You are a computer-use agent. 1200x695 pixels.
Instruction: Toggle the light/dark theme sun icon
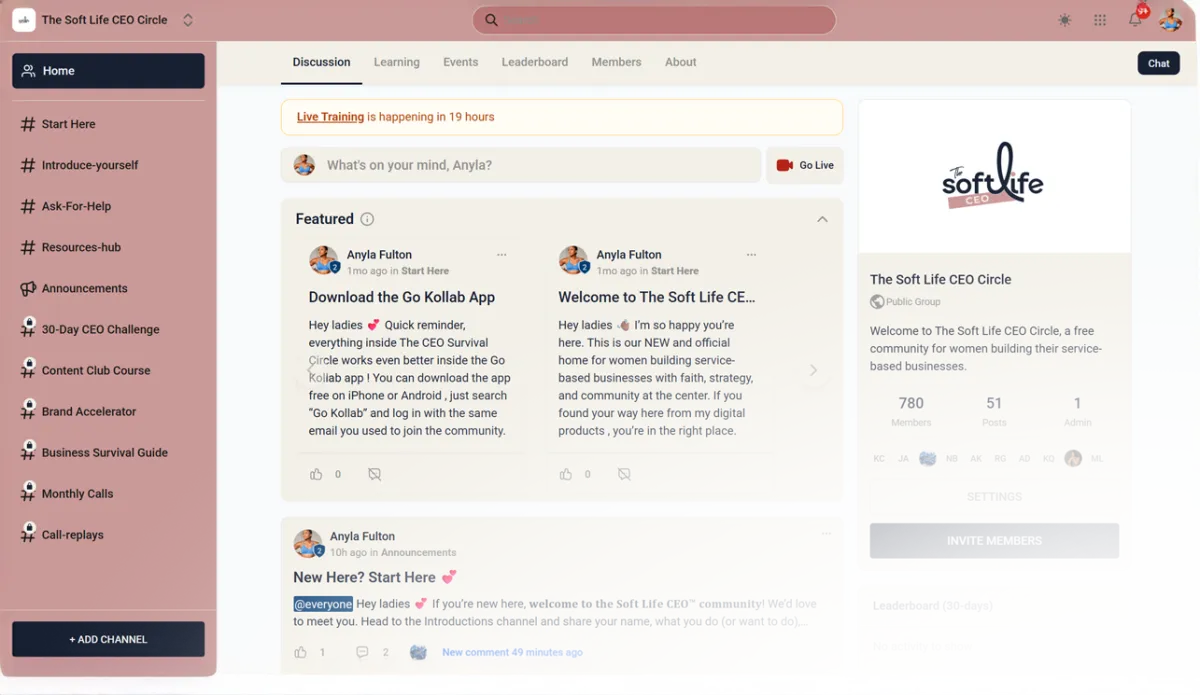[1065, 20]
